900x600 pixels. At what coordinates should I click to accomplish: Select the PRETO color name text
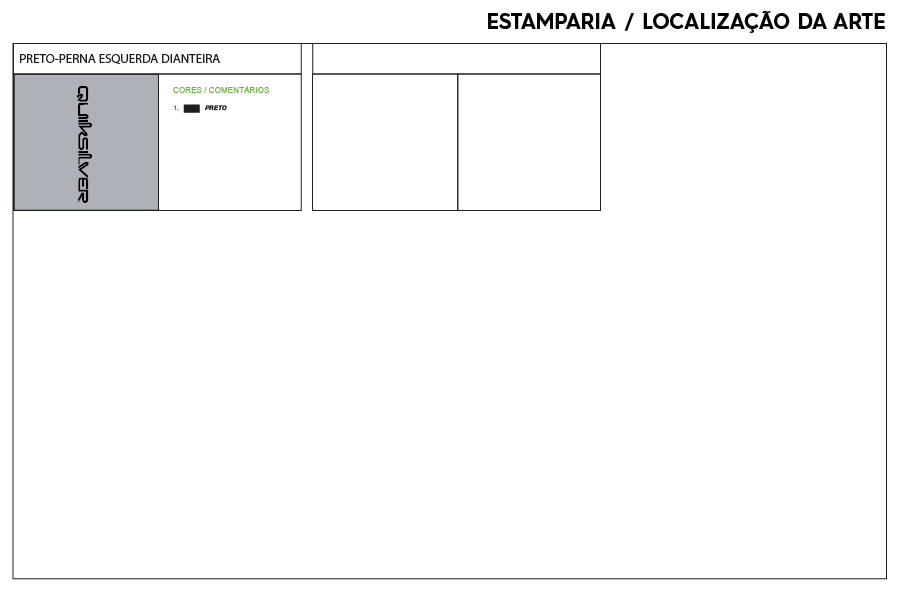pos(216,108)
